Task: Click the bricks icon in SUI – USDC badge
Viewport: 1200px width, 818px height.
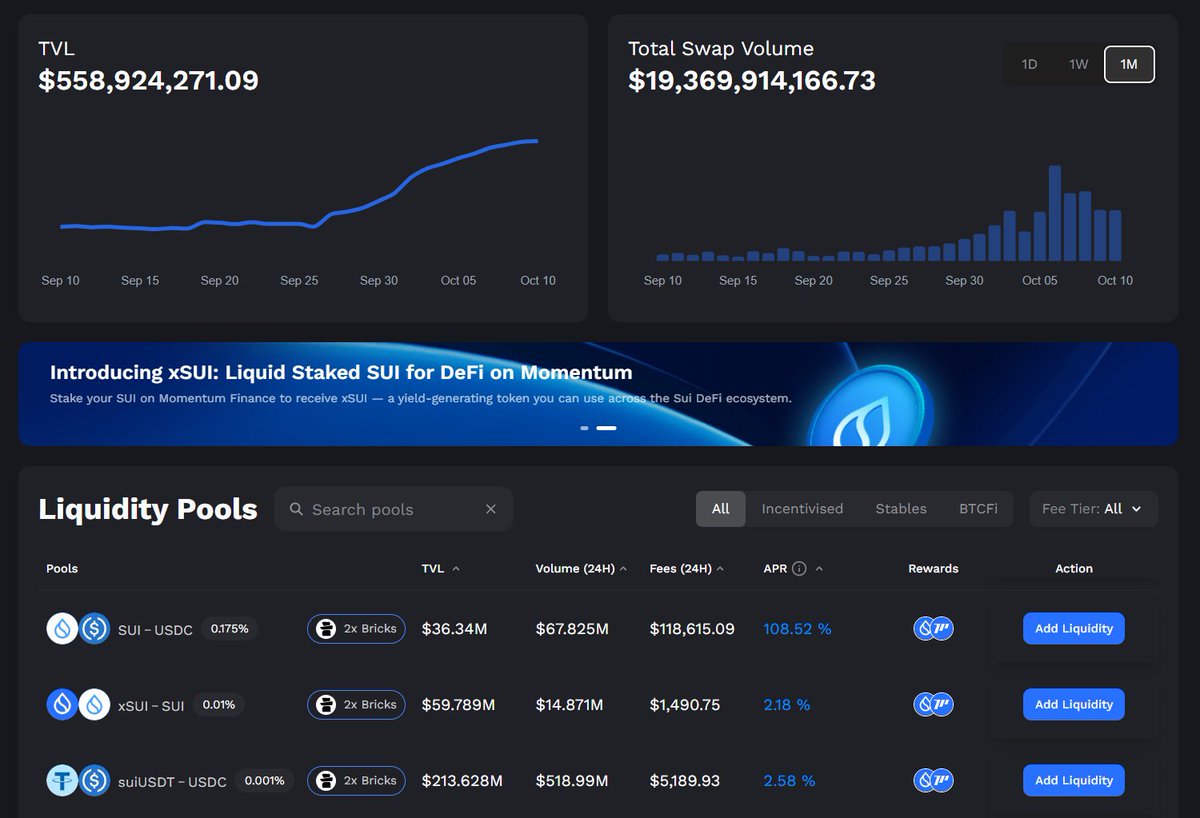Action: pos(324,628)
